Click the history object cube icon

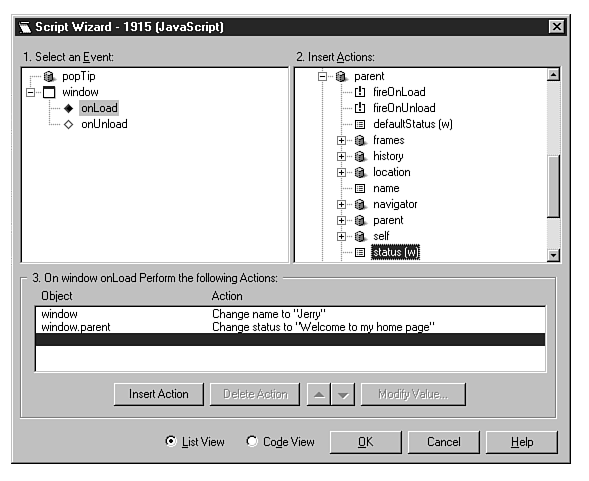[360, 156]
